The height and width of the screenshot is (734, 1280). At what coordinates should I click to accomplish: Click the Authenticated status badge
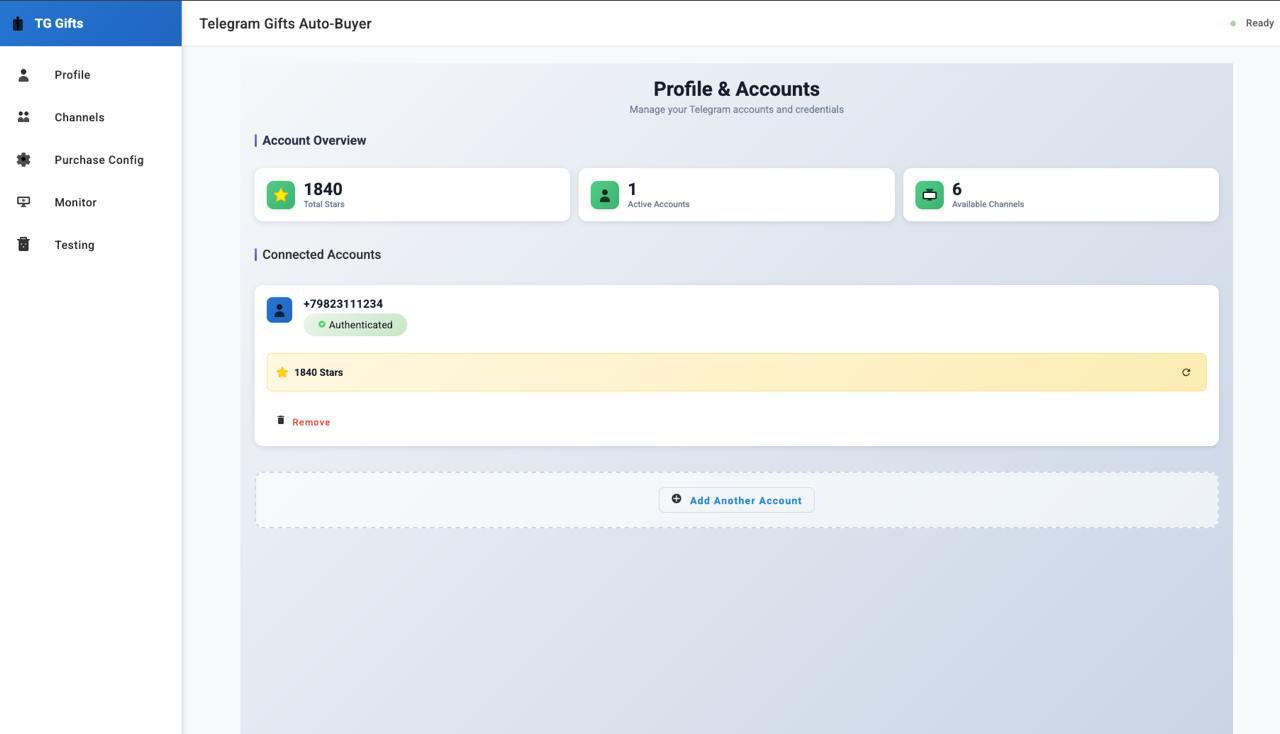(355, 325)
